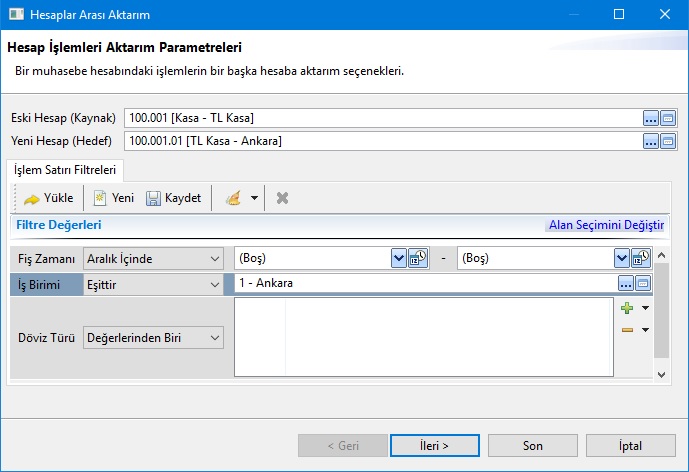Open lookup (...) for Eski Hesap field

(x=651, y=118)
